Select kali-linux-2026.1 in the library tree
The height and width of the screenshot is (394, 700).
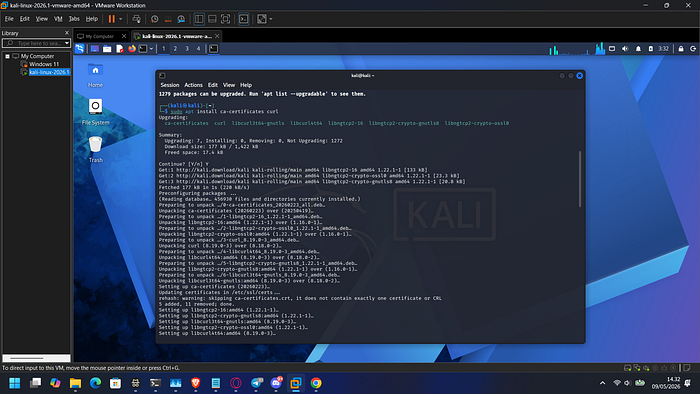click(x=49, y=72)
